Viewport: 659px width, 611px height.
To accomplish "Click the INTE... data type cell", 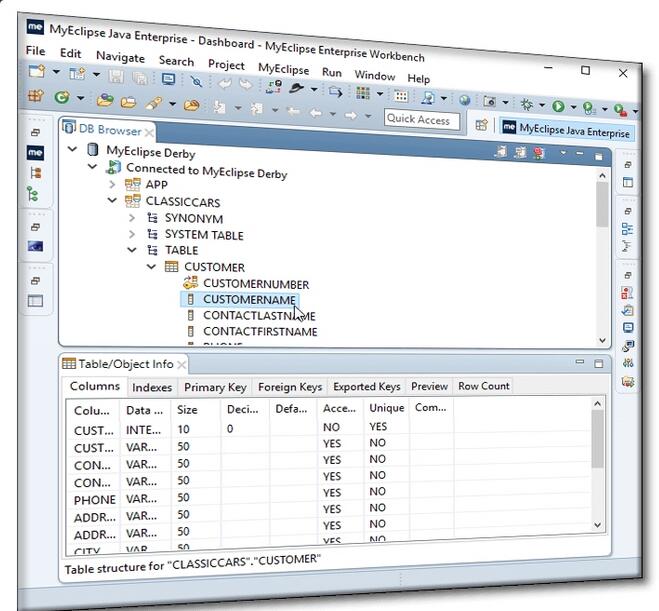I will tap(143, 430).
